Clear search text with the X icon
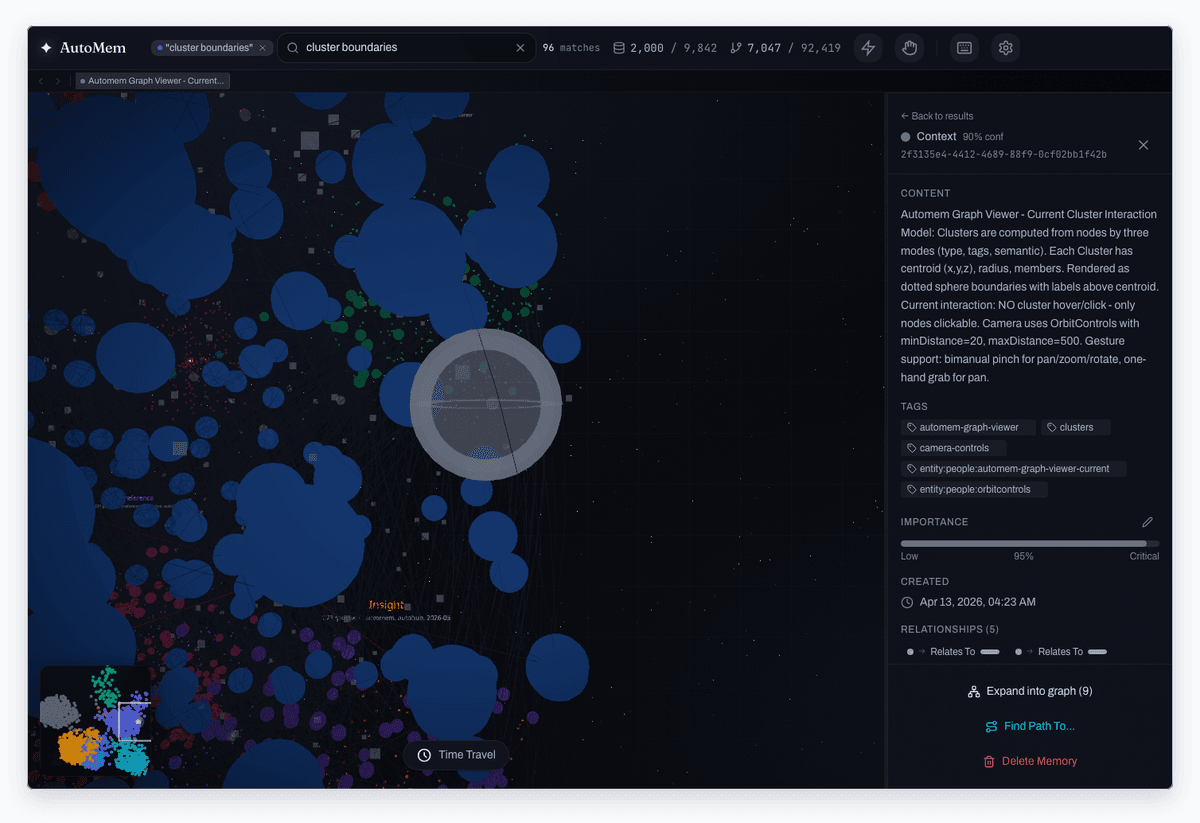 tap(520, 47)
